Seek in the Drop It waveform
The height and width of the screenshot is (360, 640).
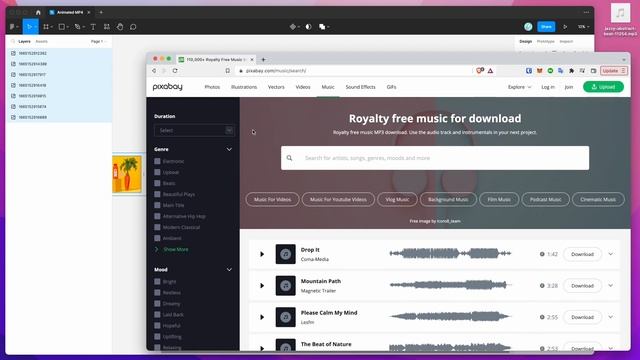450,253
